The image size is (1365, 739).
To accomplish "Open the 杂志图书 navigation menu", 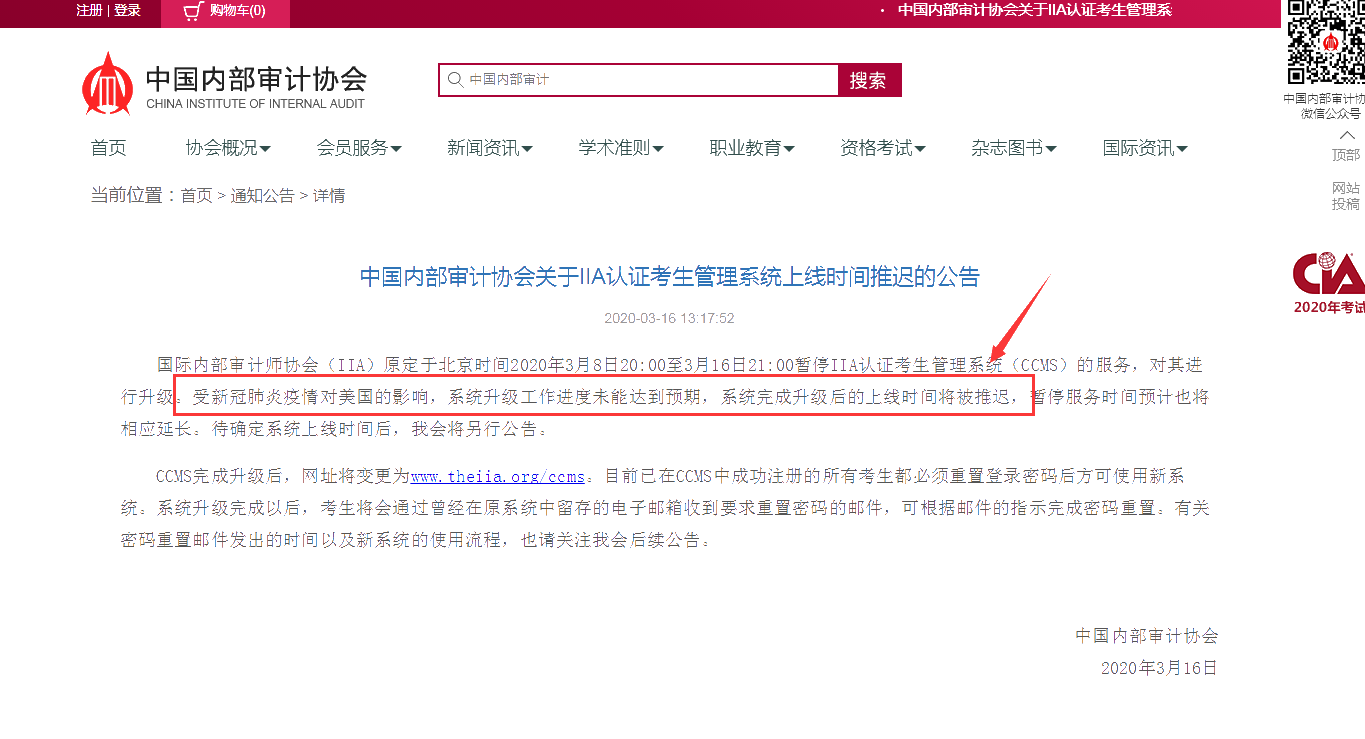I will click(x=1014, y=149).
